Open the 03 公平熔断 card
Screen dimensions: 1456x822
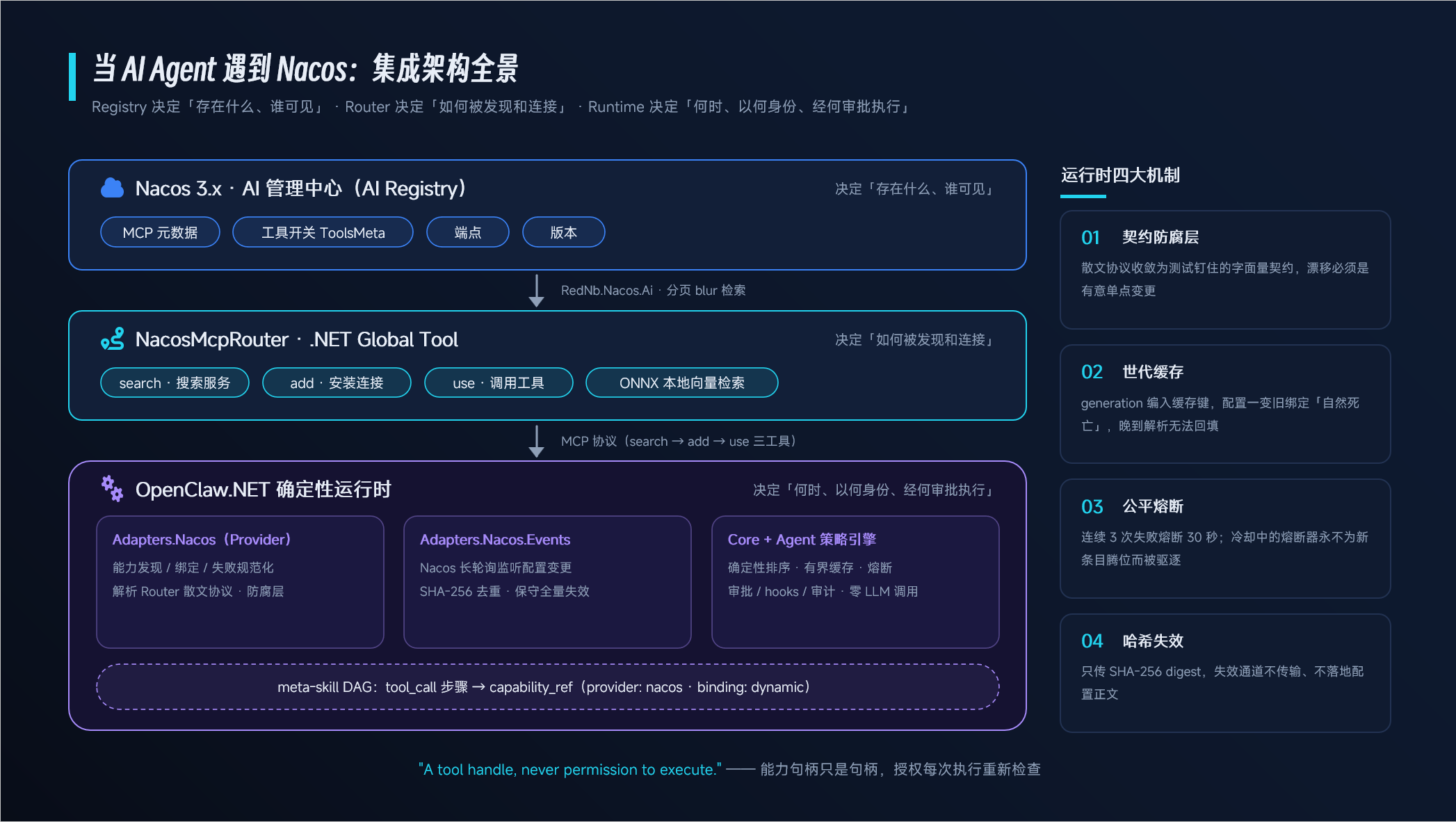click(x=1225, y=538)
